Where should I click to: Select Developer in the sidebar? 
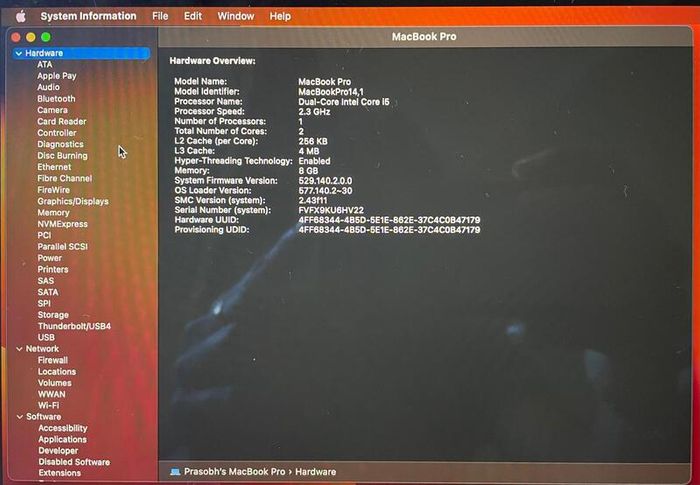pyautogui.click(x=58, y=451)
